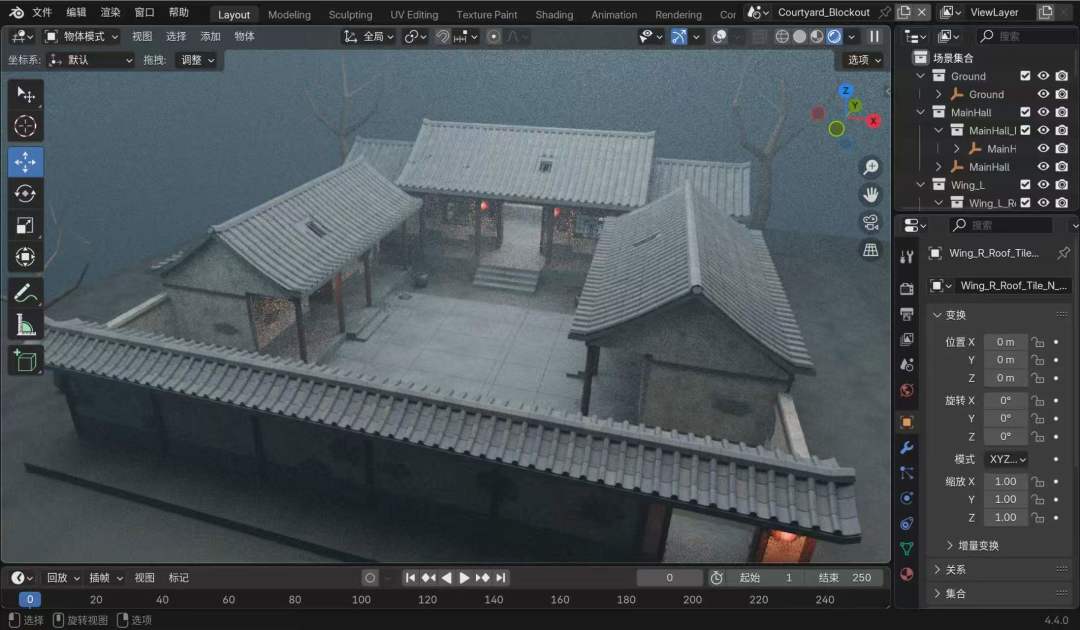Open the Object properties tab
1080x630 pixels.
coord(907,422)
